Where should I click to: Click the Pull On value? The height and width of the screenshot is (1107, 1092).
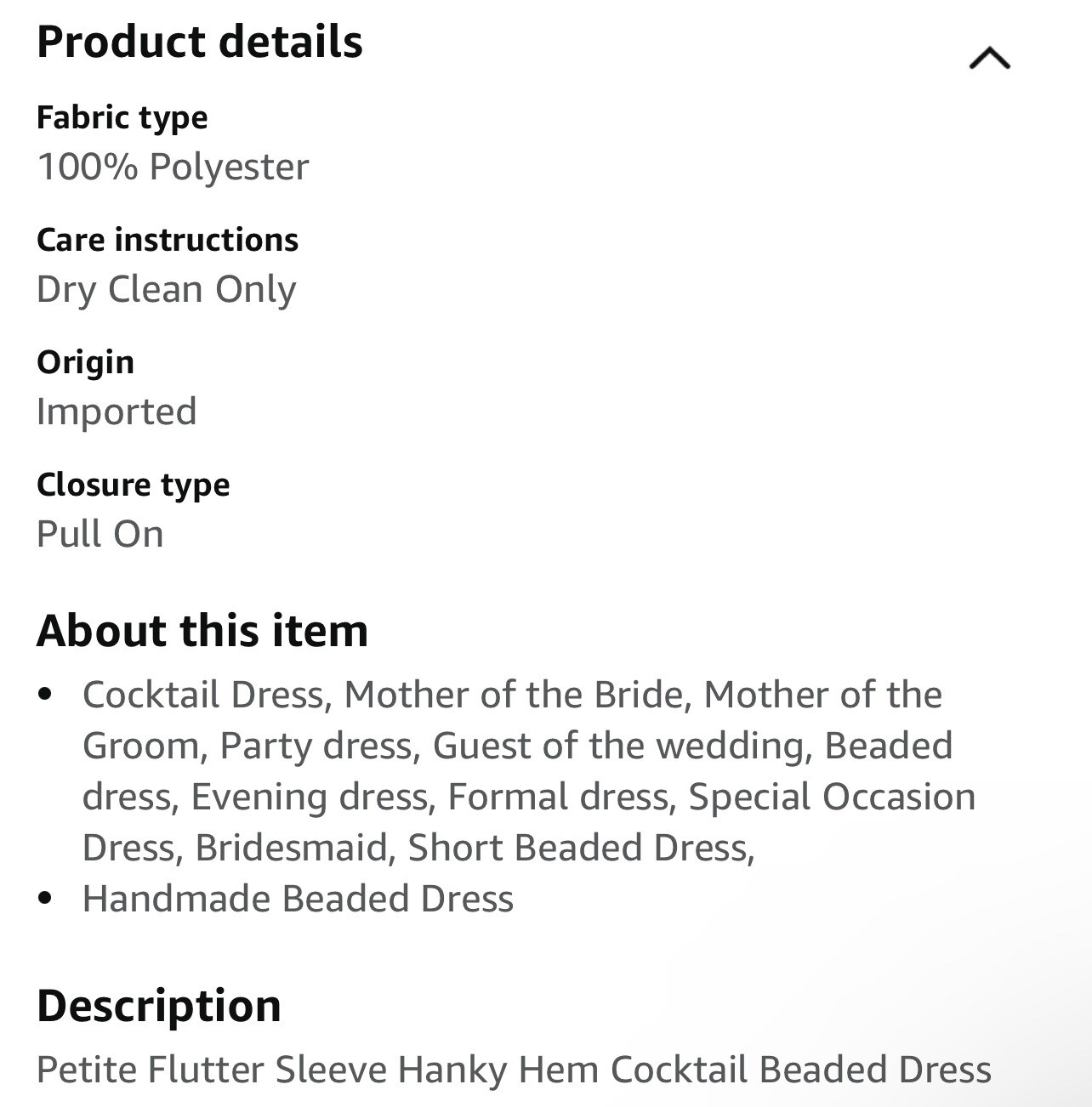pos(100,534)
